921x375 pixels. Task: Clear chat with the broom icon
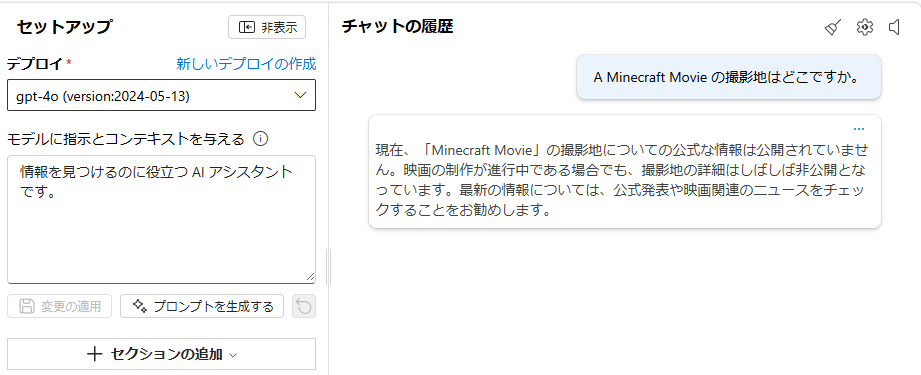coord(833,27)
